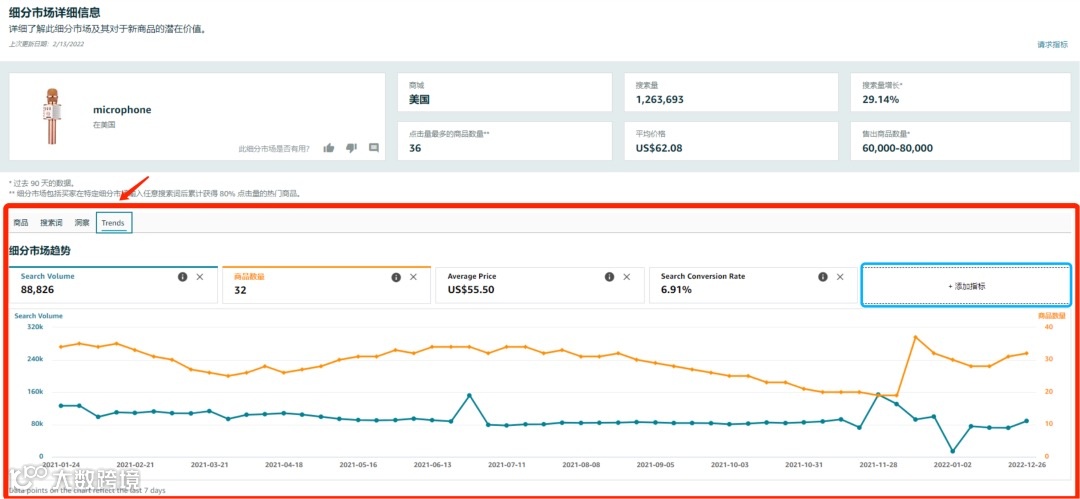Image resolution: width=1080 pixels, height=499 pixels.
Task: Show info for 商品数量 metric
Action: coord(396,277)
